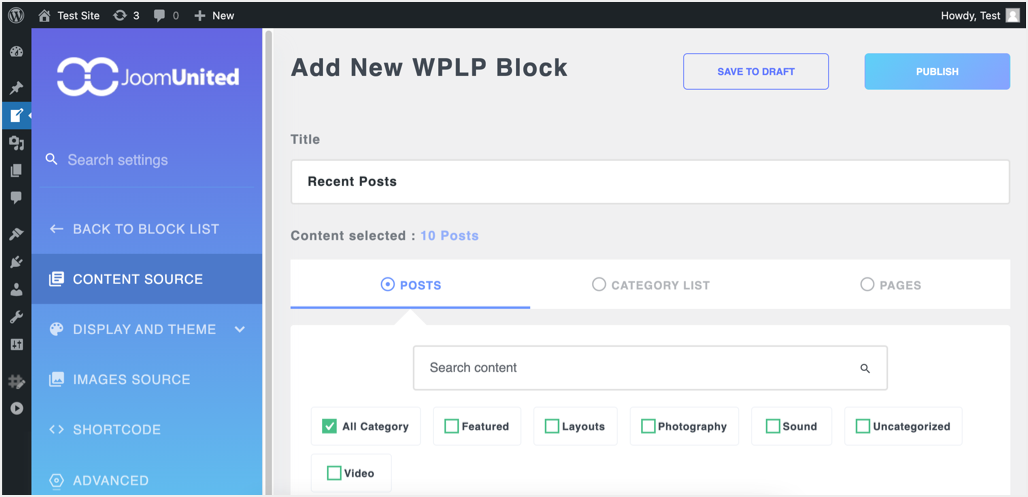Open the + New dropdown in admin bar
This screenshot has width=1028, height=497.
[x=214, y=15]
